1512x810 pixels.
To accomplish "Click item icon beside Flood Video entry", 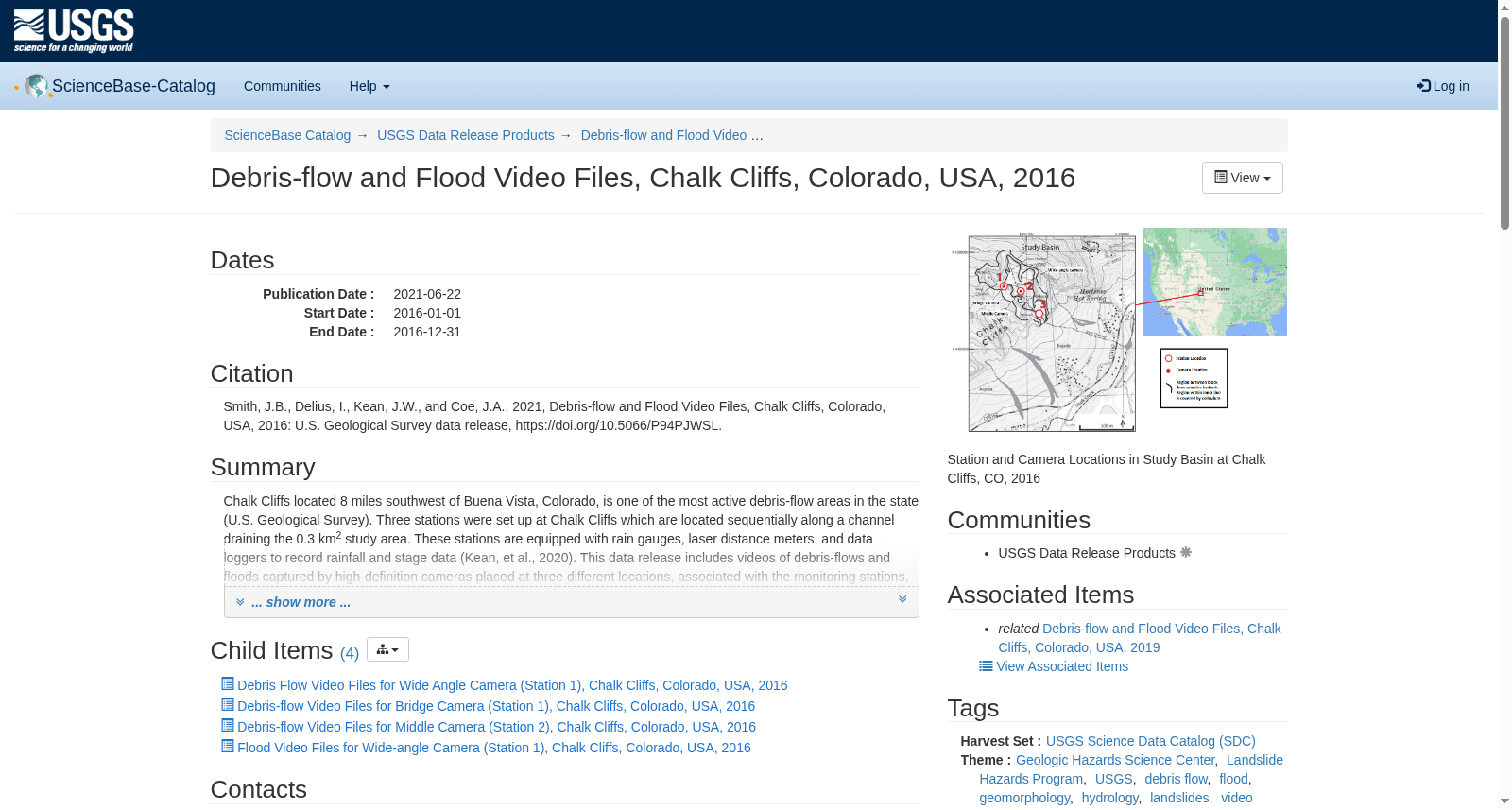I will 228,746.
